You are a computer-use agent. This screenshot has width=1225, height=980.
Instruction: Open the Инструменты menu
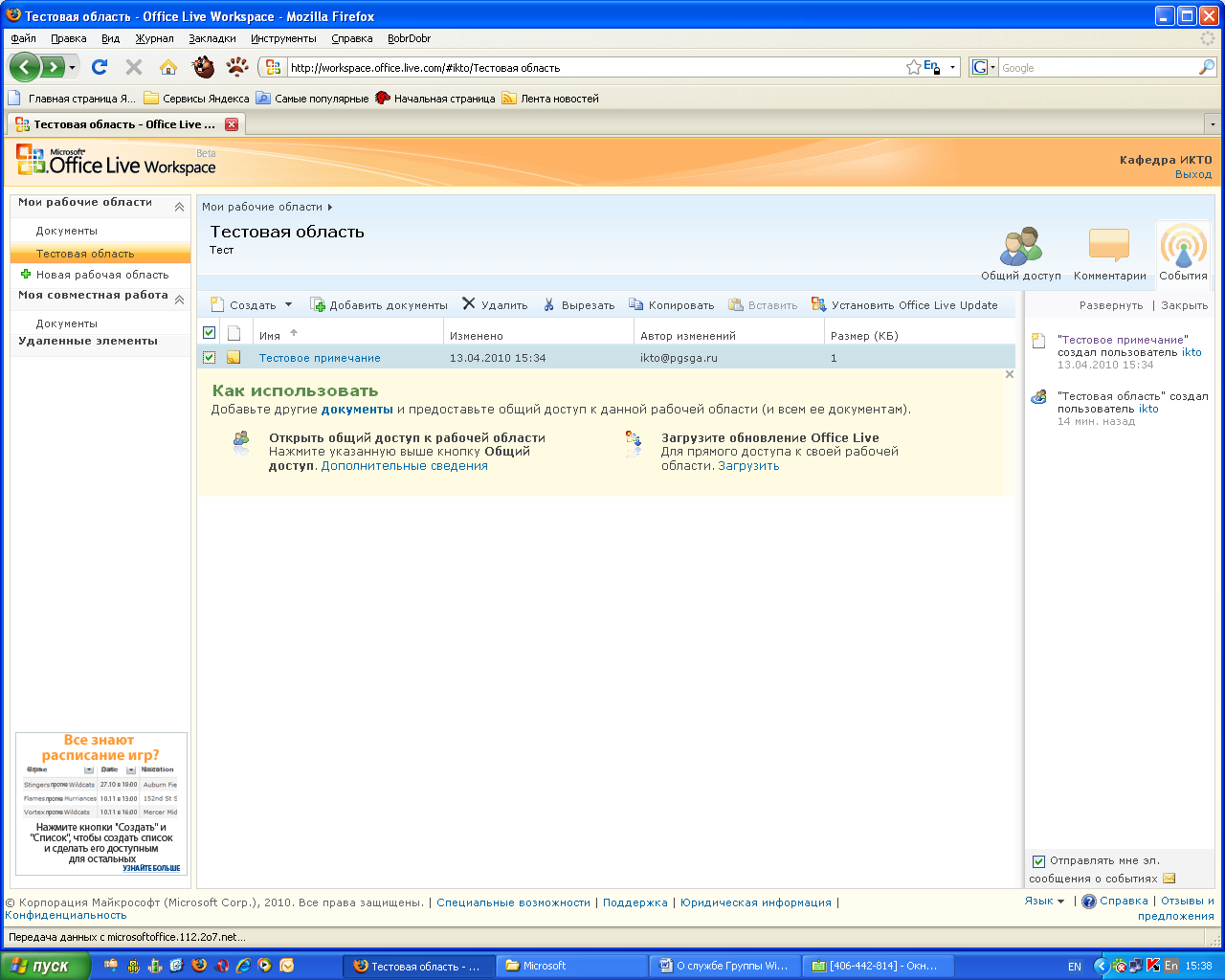(x=283, y=38)
